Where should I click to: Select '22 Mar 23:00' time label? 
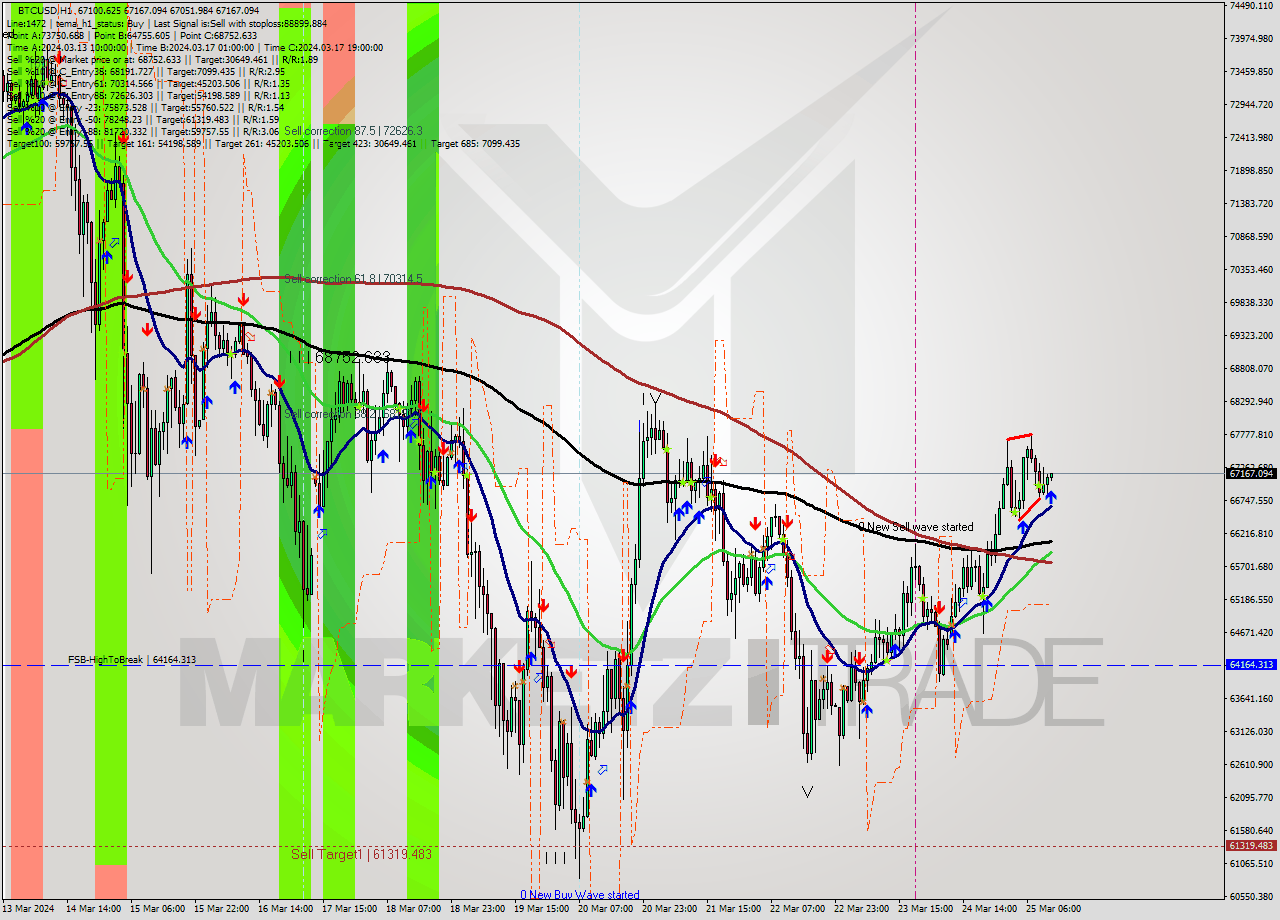click(861, 910)
